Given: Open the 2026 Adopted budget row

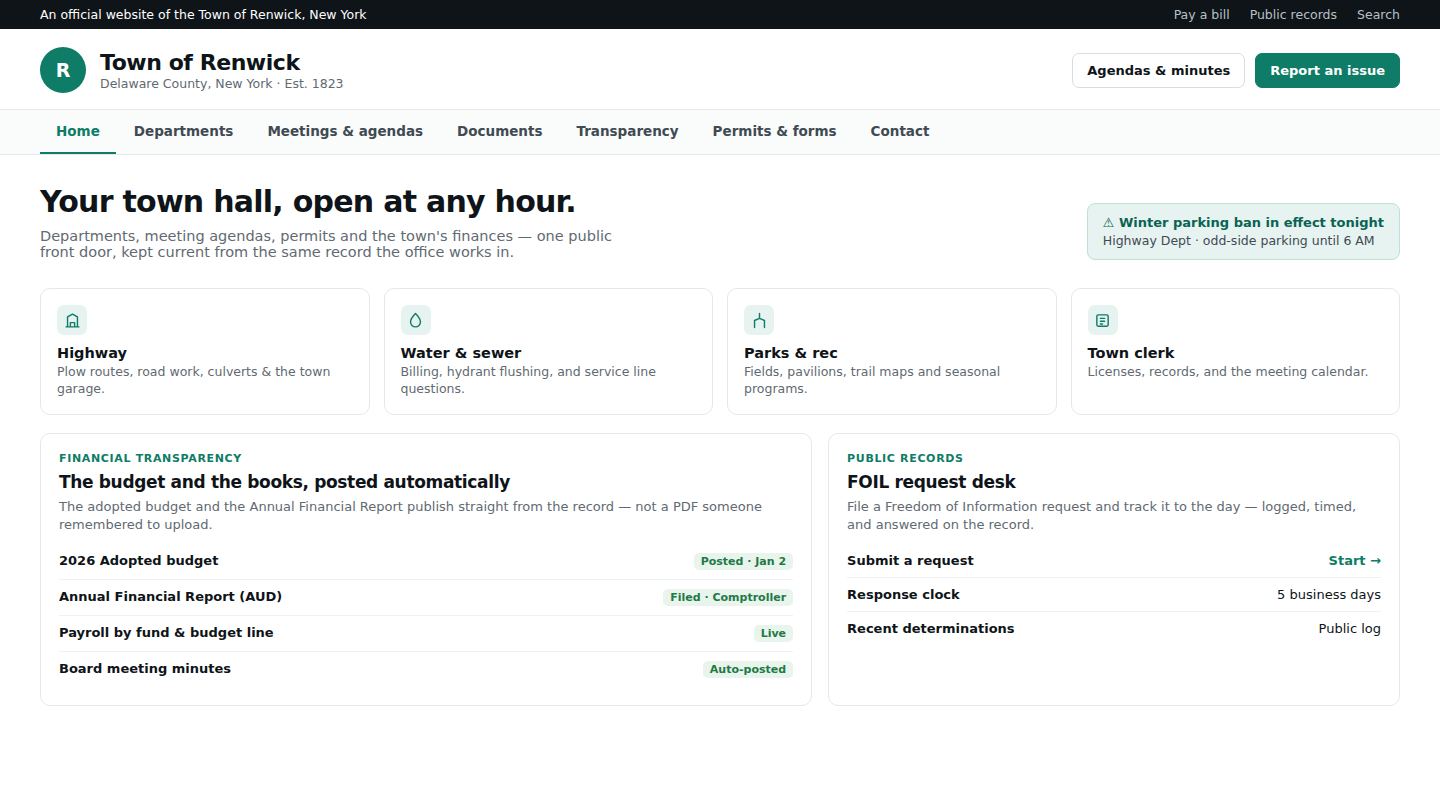Looking at the screenshot, I should tap(426, 561).
